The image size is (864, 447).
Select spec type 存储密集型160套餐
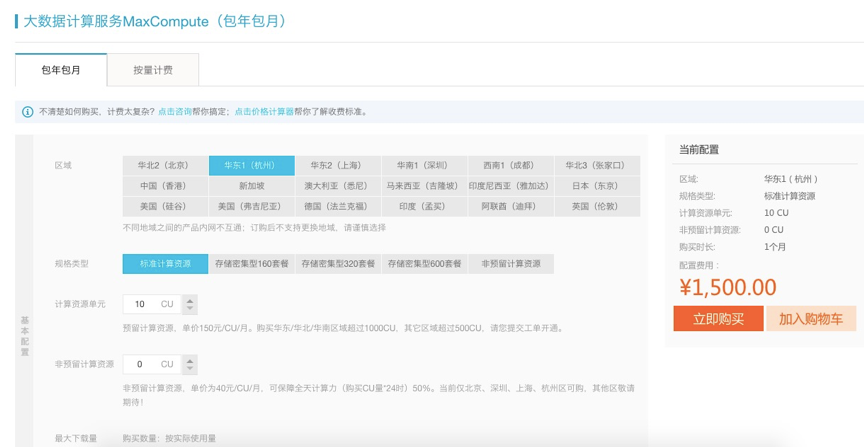click(x=251, y=264)
